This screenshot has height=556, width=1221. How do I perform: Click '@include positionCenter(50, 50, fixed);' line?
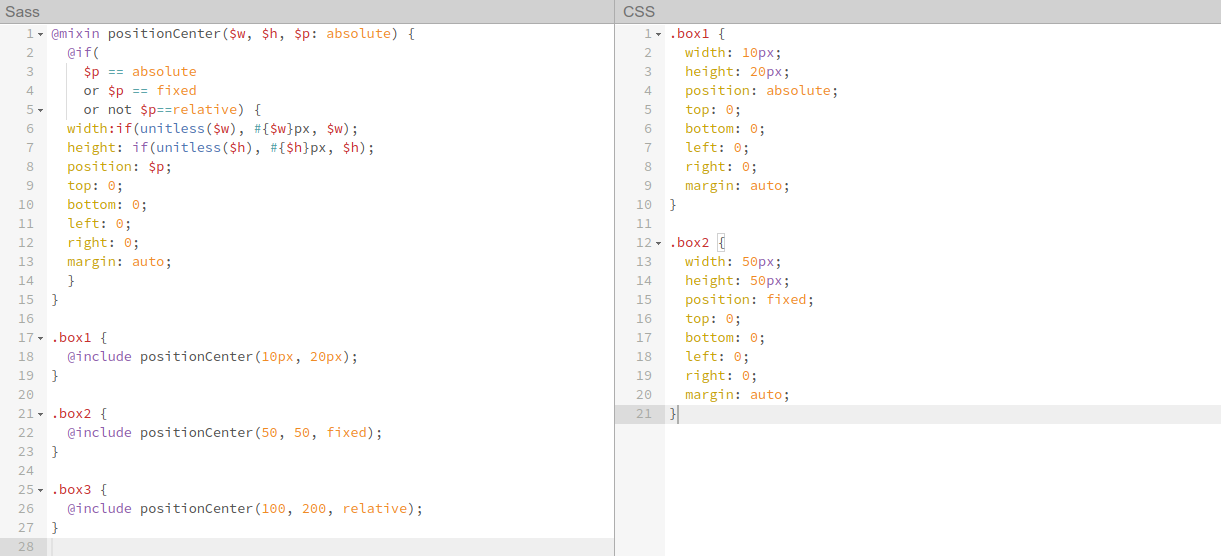[x=225, y=432]
